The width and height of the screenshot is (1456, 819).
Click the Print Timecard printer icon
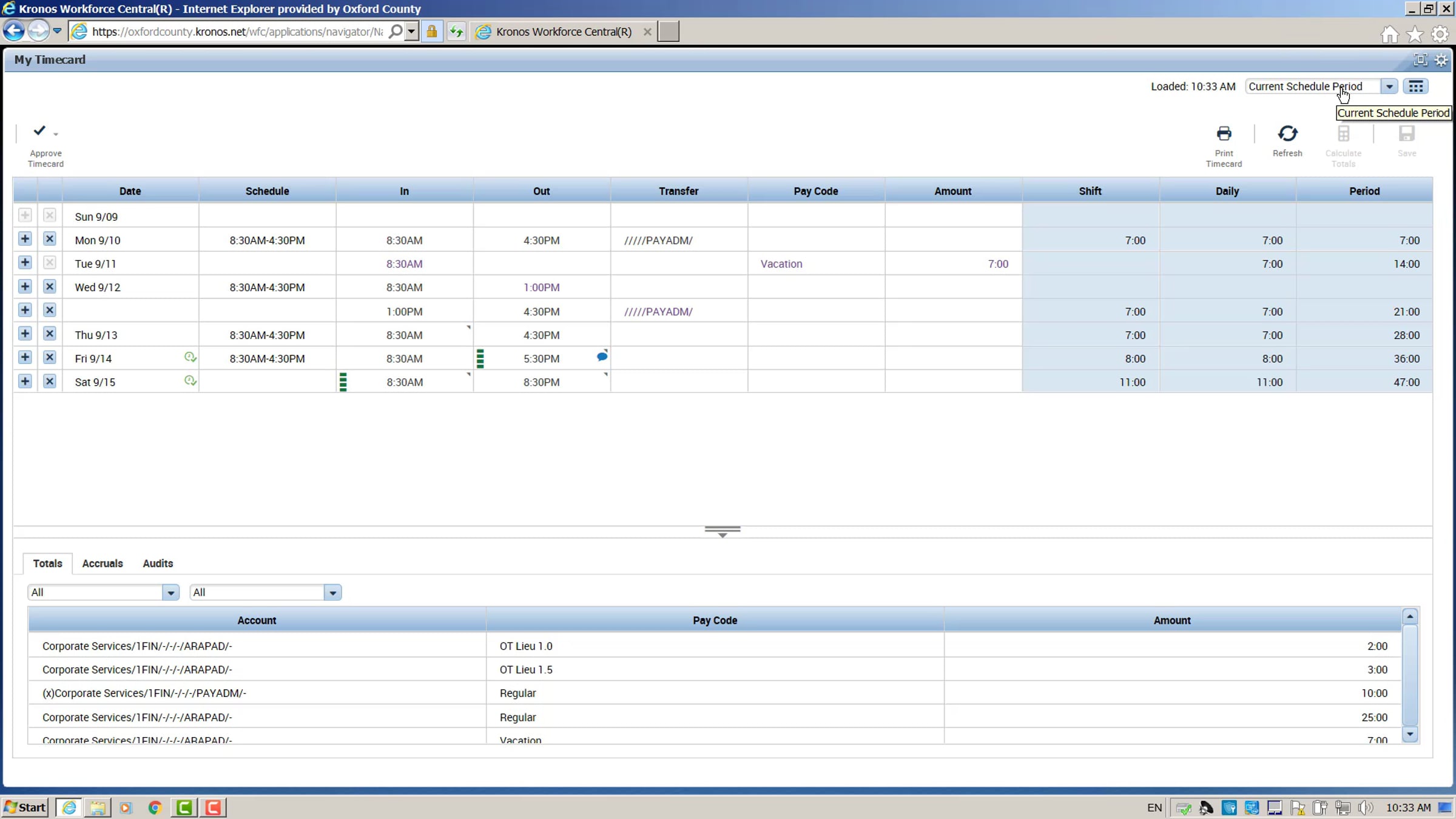pyautogui.click(x=1224, y=133)
